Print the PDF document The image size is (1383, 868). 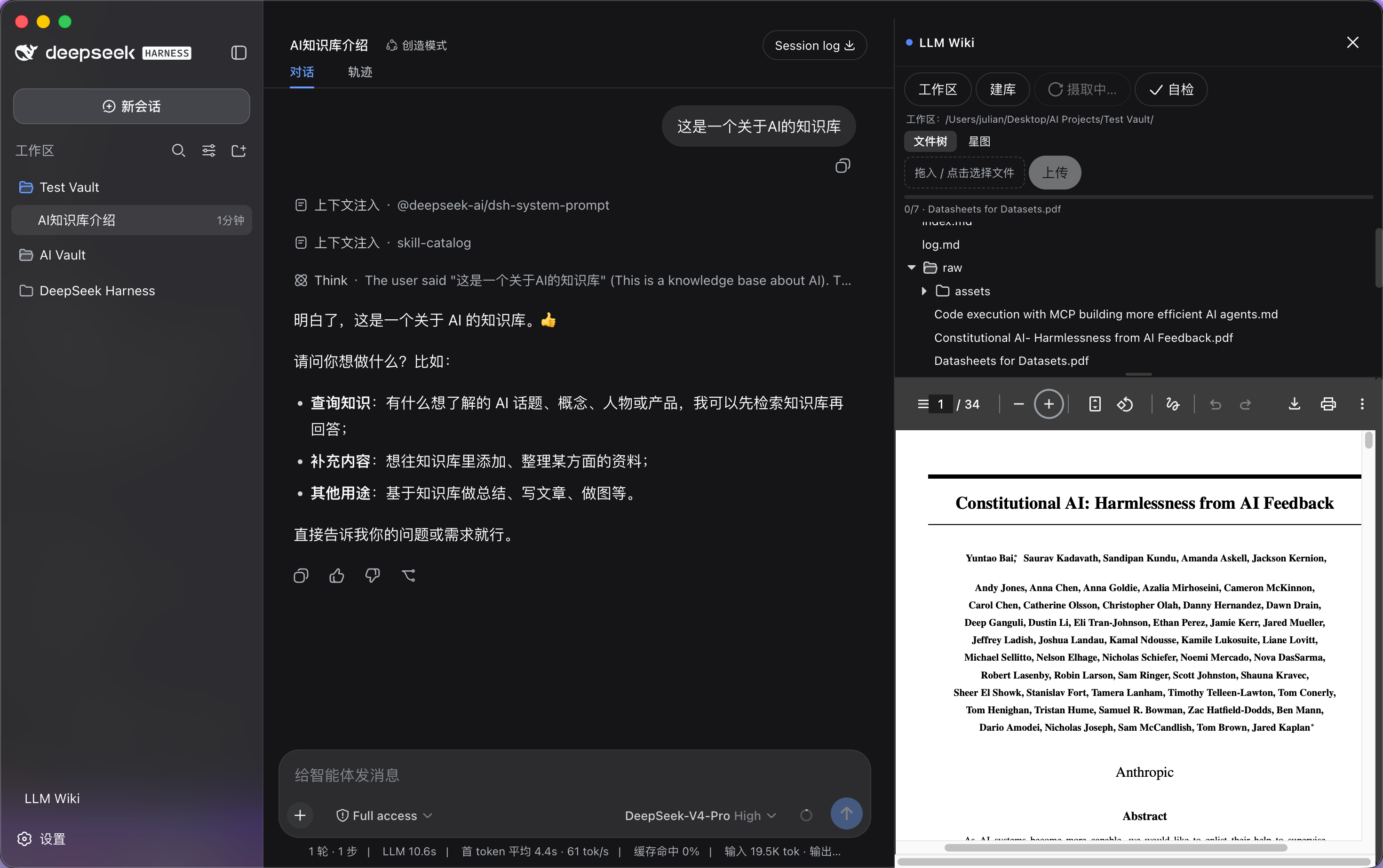click(x=1328, y=404)
